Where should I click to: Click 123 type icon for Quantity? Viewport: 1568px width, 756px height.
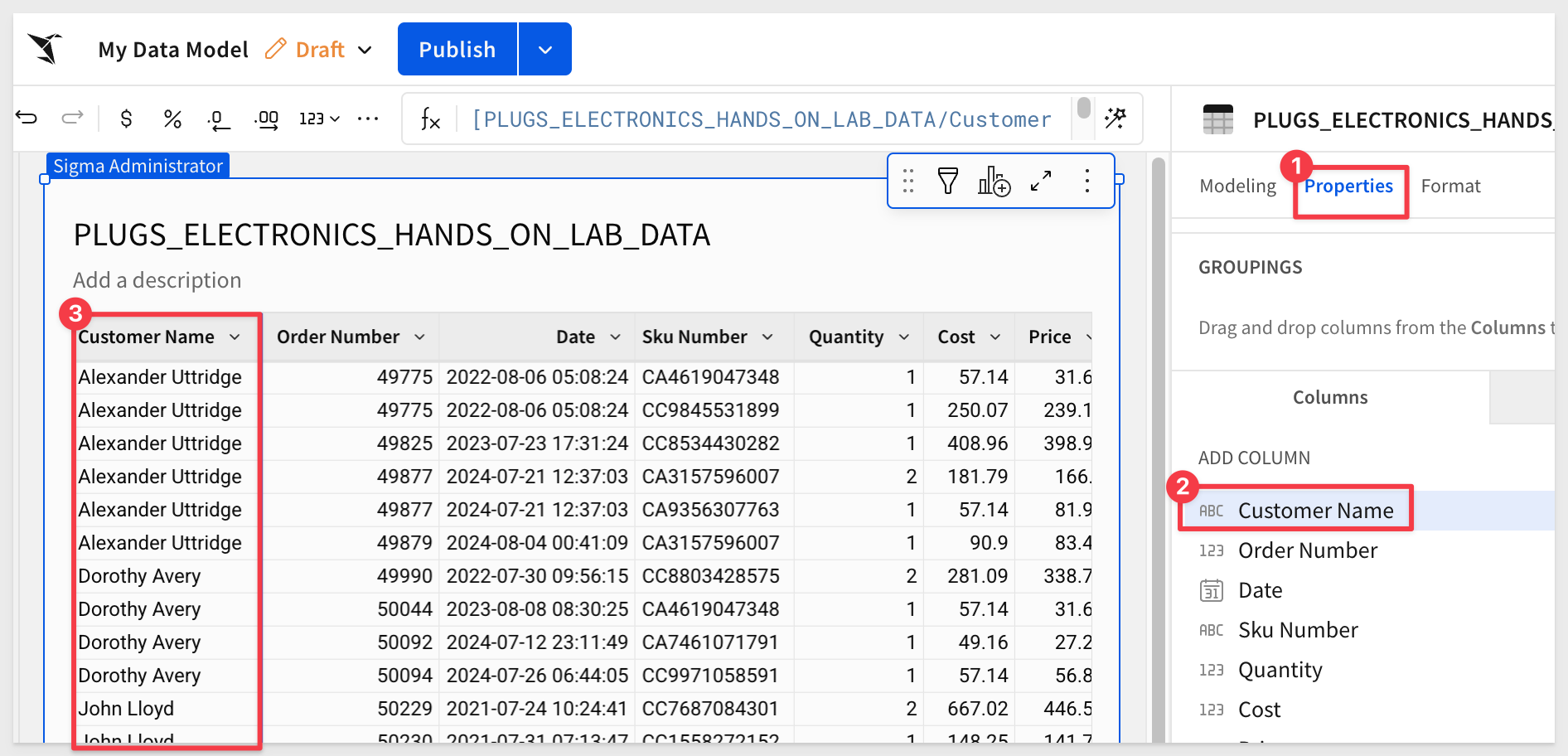1211,670
